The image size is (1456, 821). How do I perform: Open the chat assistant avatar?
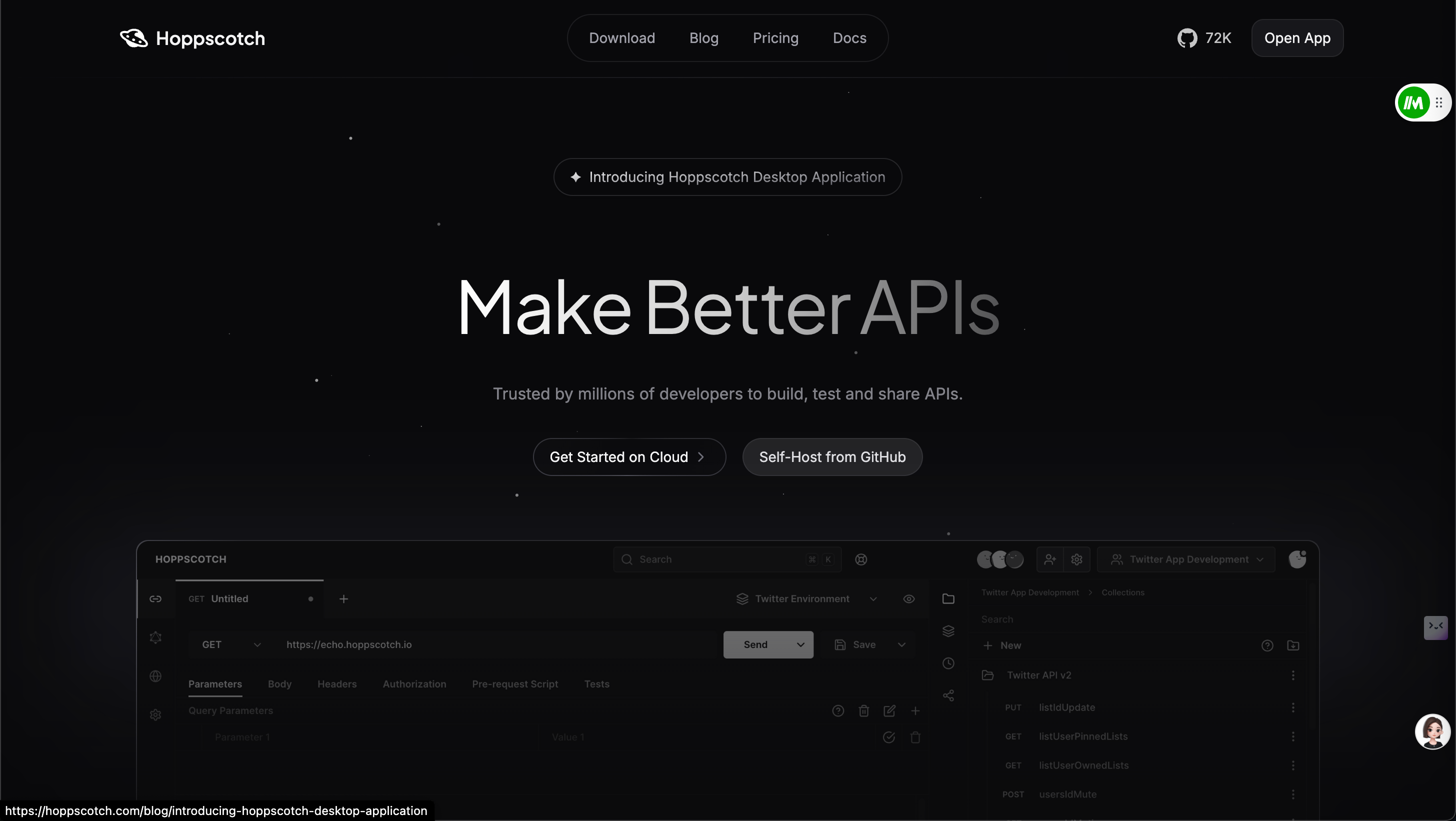1432,731
